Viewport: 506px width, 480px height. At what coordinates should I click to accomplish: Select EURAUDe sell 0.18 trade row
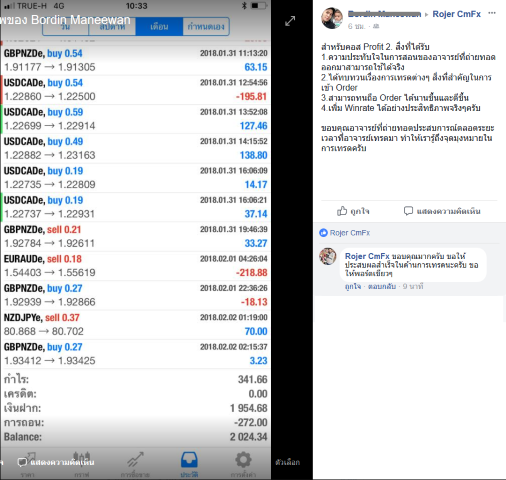(135, 266)
